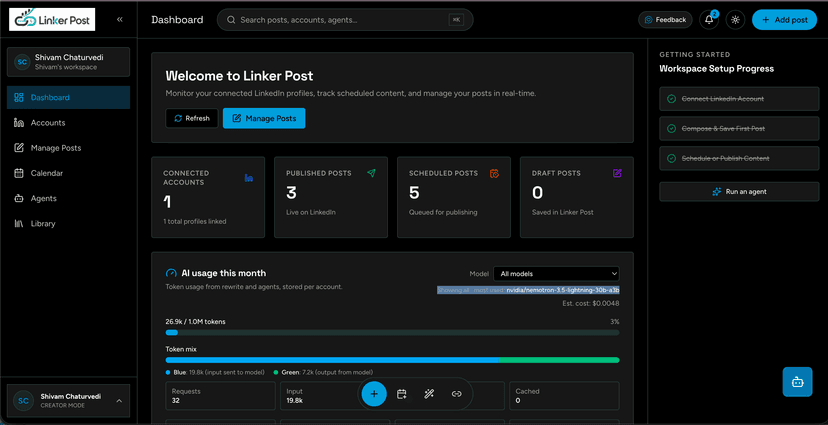Image resolution: width=828 pixels, height=425 pixels.
Task: Click the blue Manage Posts button
Action: coord(264,118)
